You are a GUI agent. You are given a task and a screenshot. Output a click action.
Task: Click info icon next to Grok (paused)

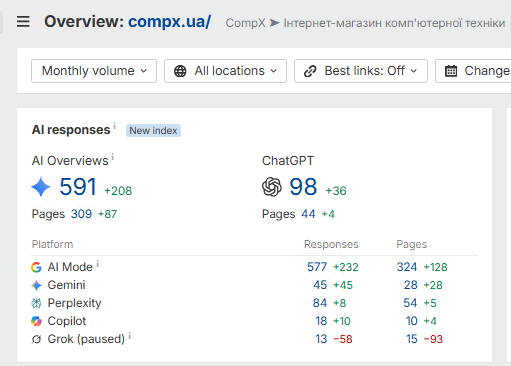tap(130, 336)
